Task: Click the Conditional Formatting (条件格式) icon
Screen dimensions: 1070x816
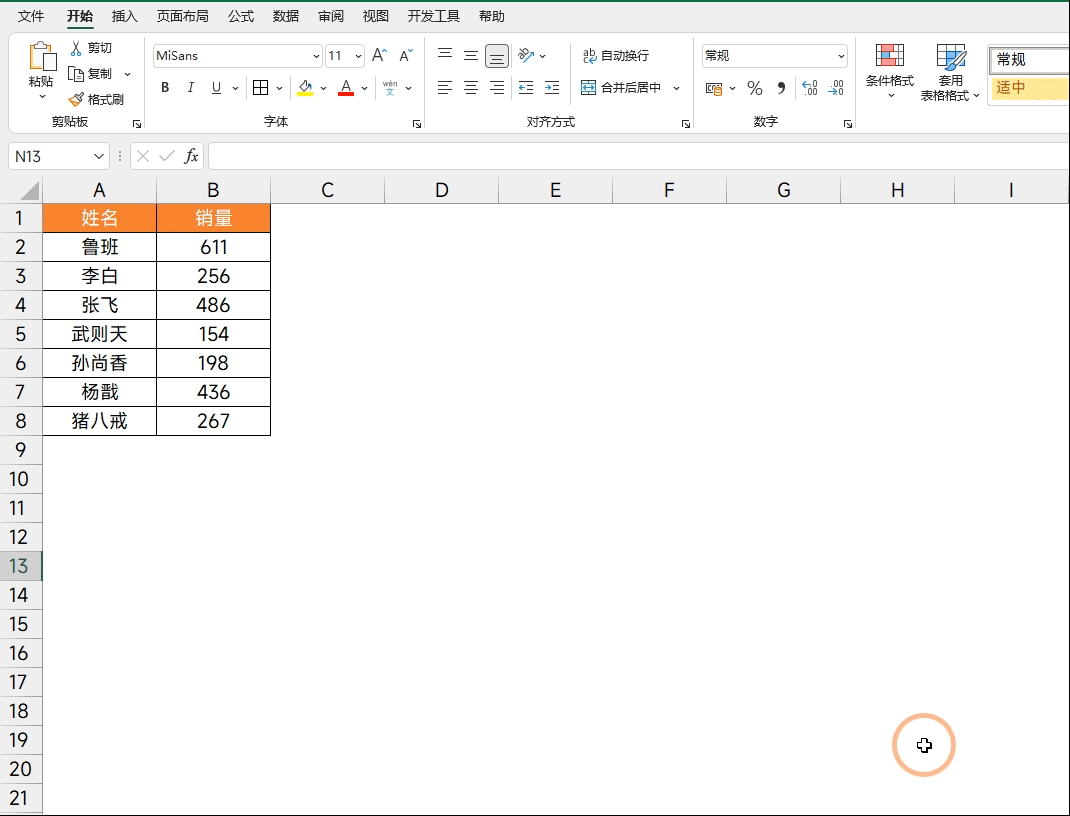Action: pos(889,57)
